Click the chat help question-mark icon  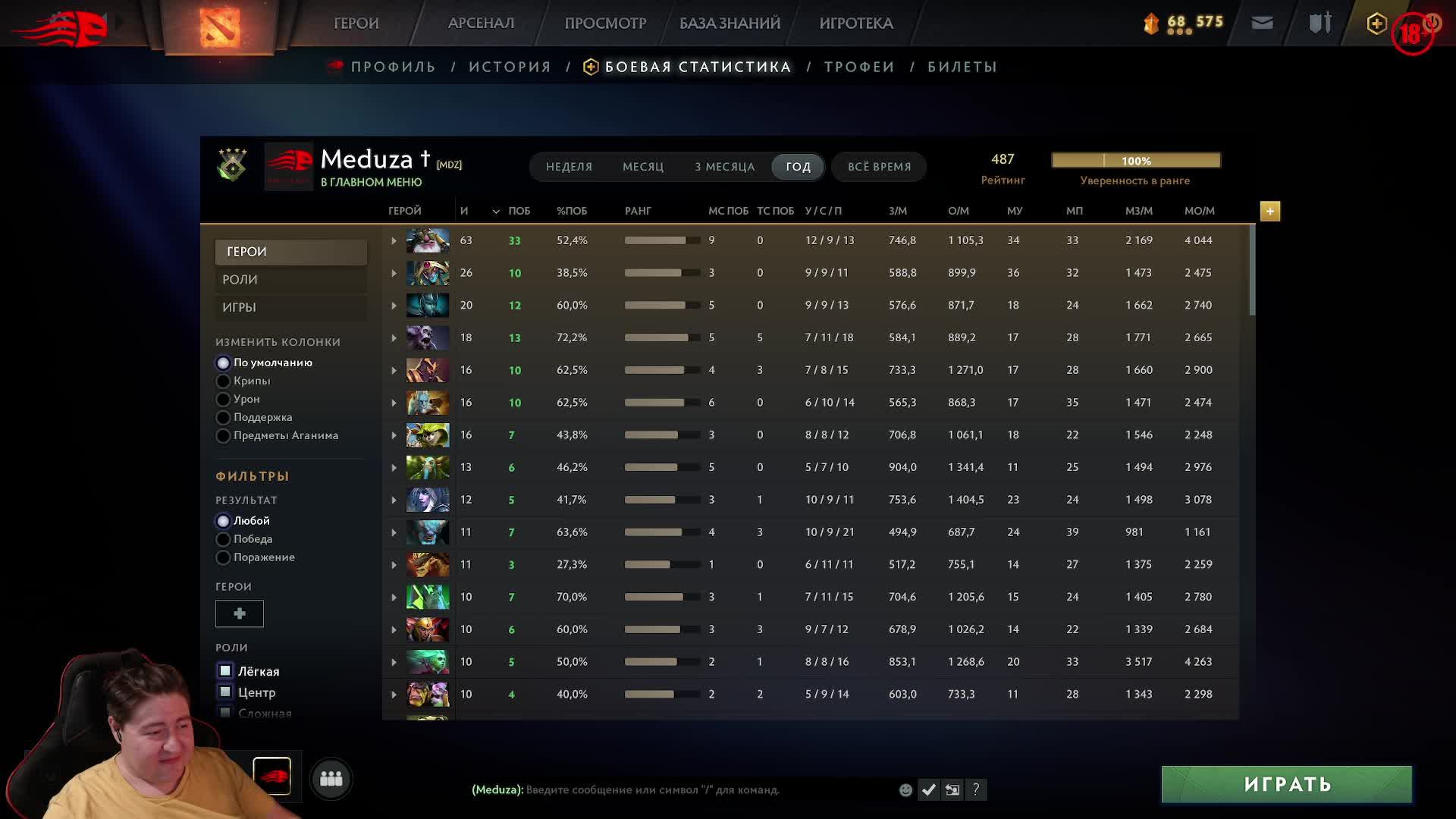point(976,790)
